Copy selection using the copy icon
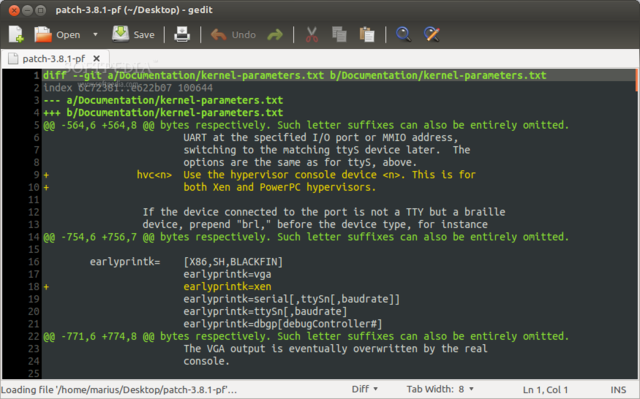The height and width of the screenshot is (399, 640). point(339,35)
